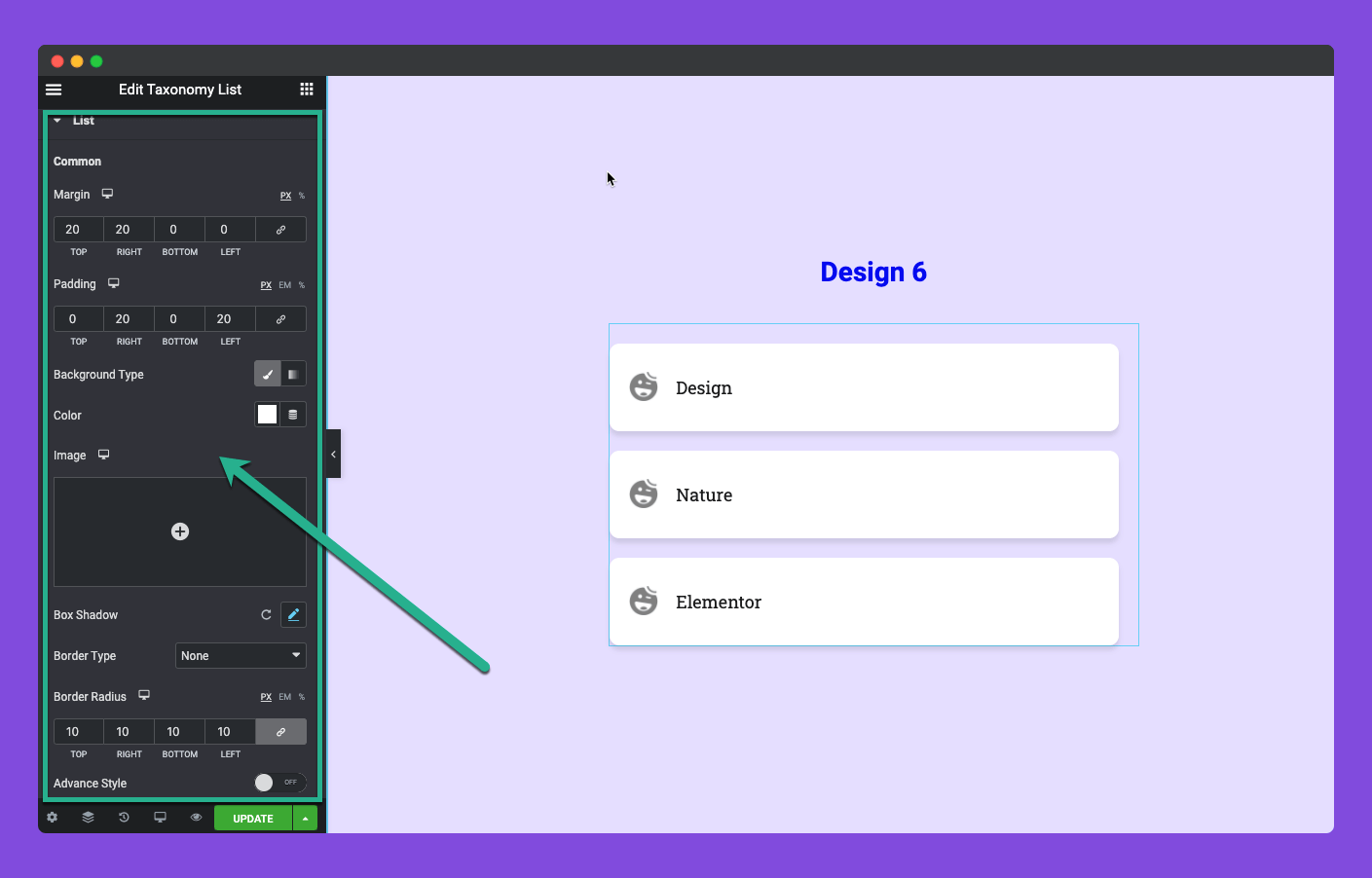
Task: Add a background image with plus icon
Action: [x=180, y=531]
